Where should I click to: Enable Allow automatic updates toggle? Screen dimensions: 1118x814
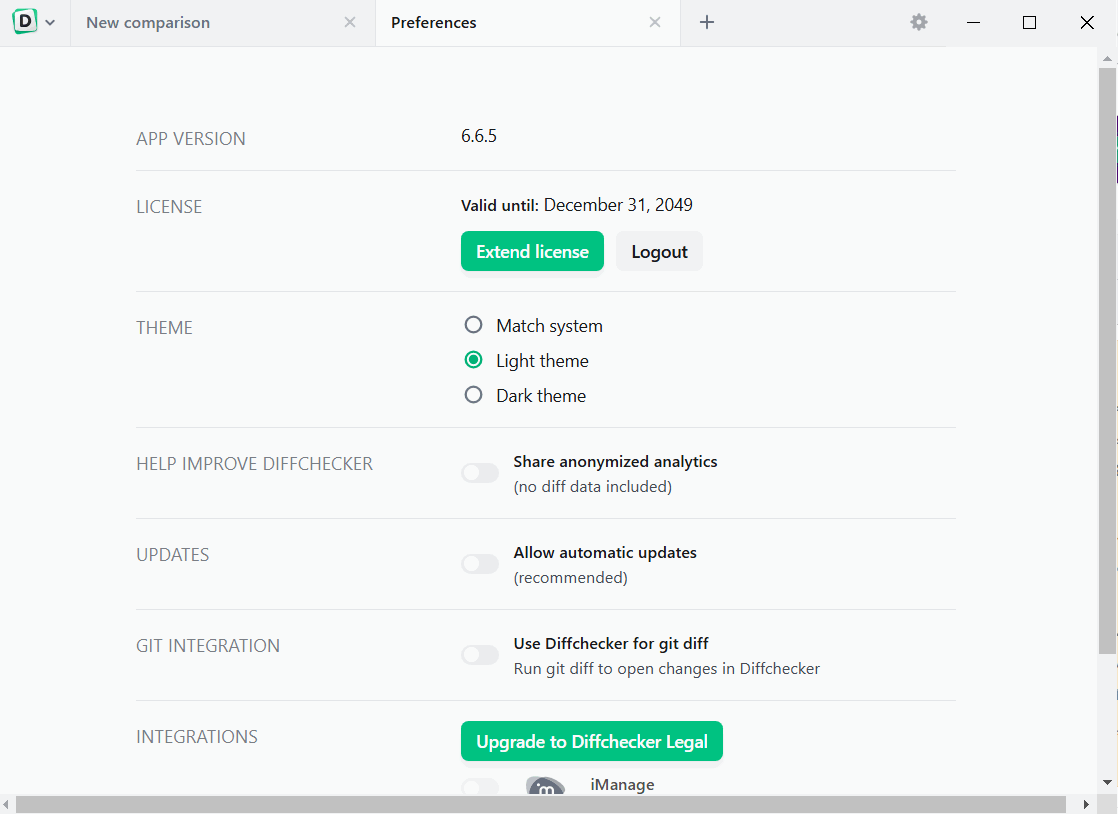pos(480,564)
